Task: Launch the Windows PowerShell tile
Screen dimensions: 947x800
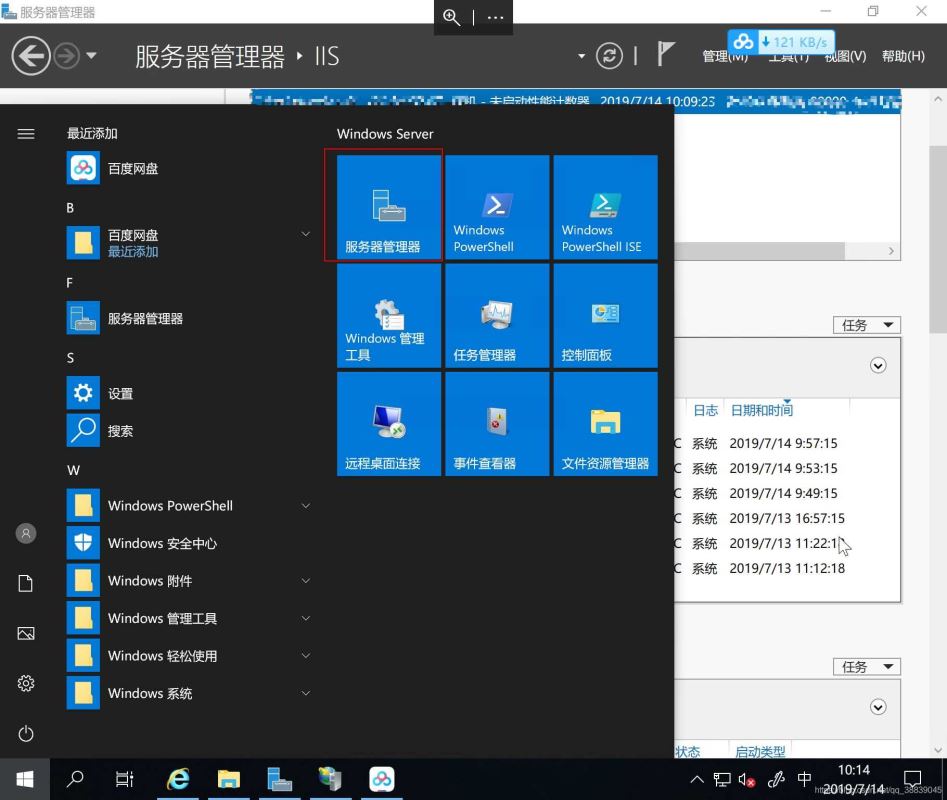Action: coord(497,208)
